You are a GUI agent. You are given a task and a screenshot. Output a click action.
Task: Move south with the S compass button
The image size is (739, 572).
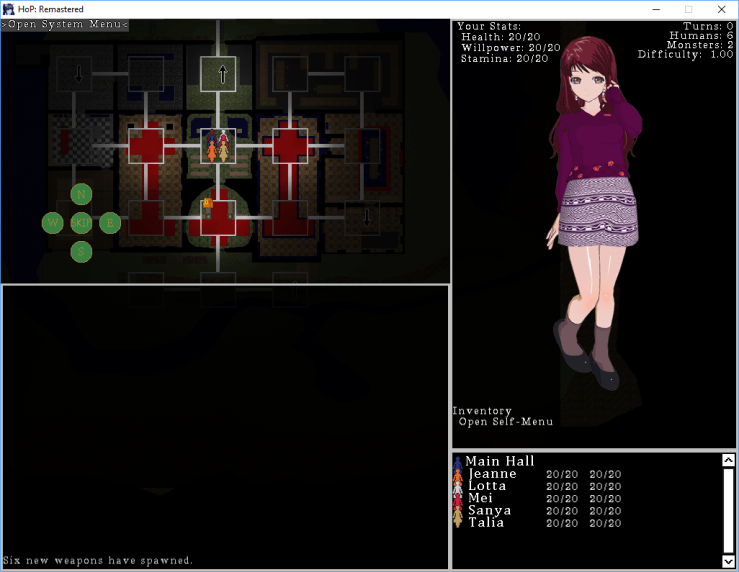[x=81, y=251]
